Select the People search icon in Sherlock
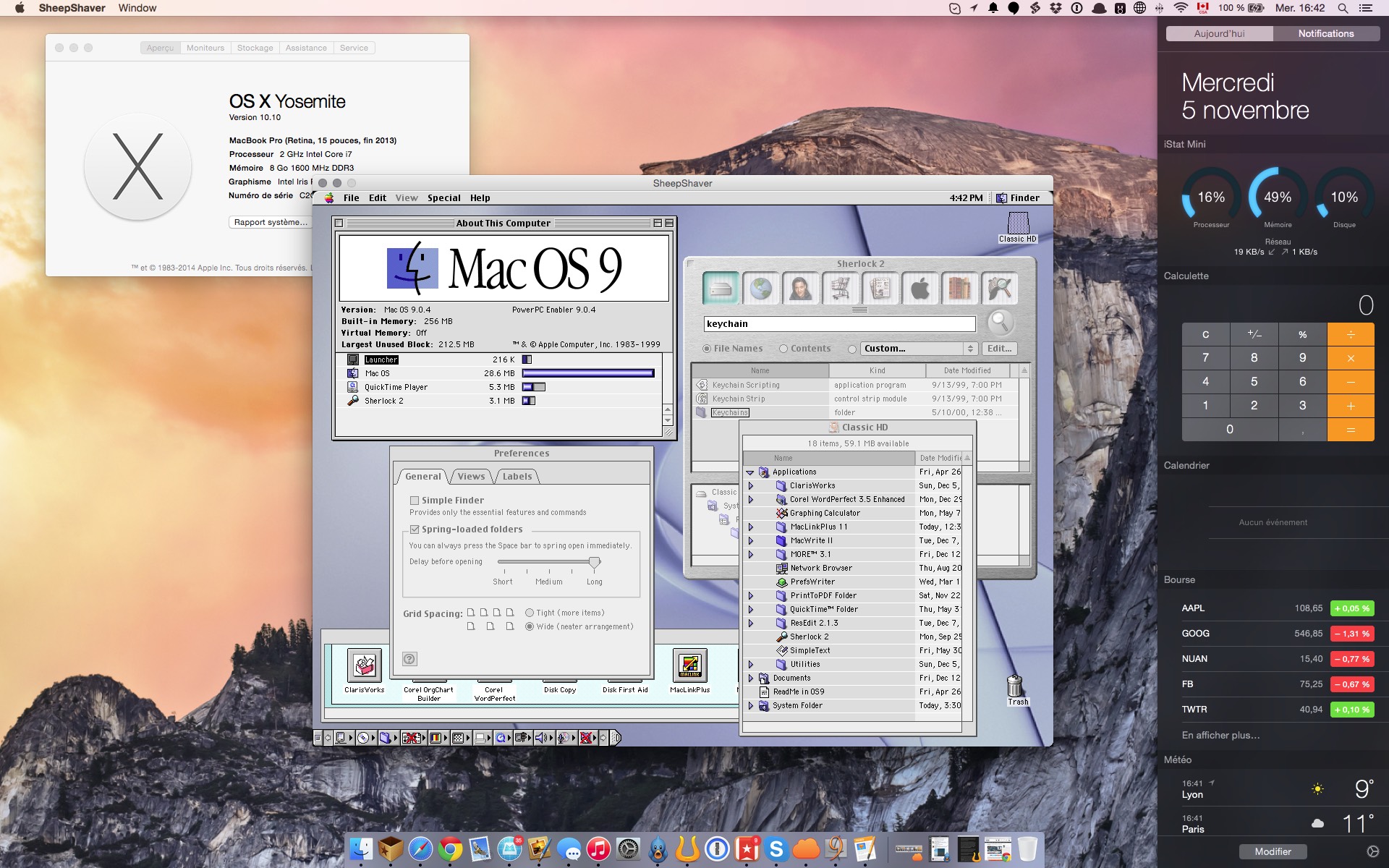1389x868 pixels. [x=800, y=289]
